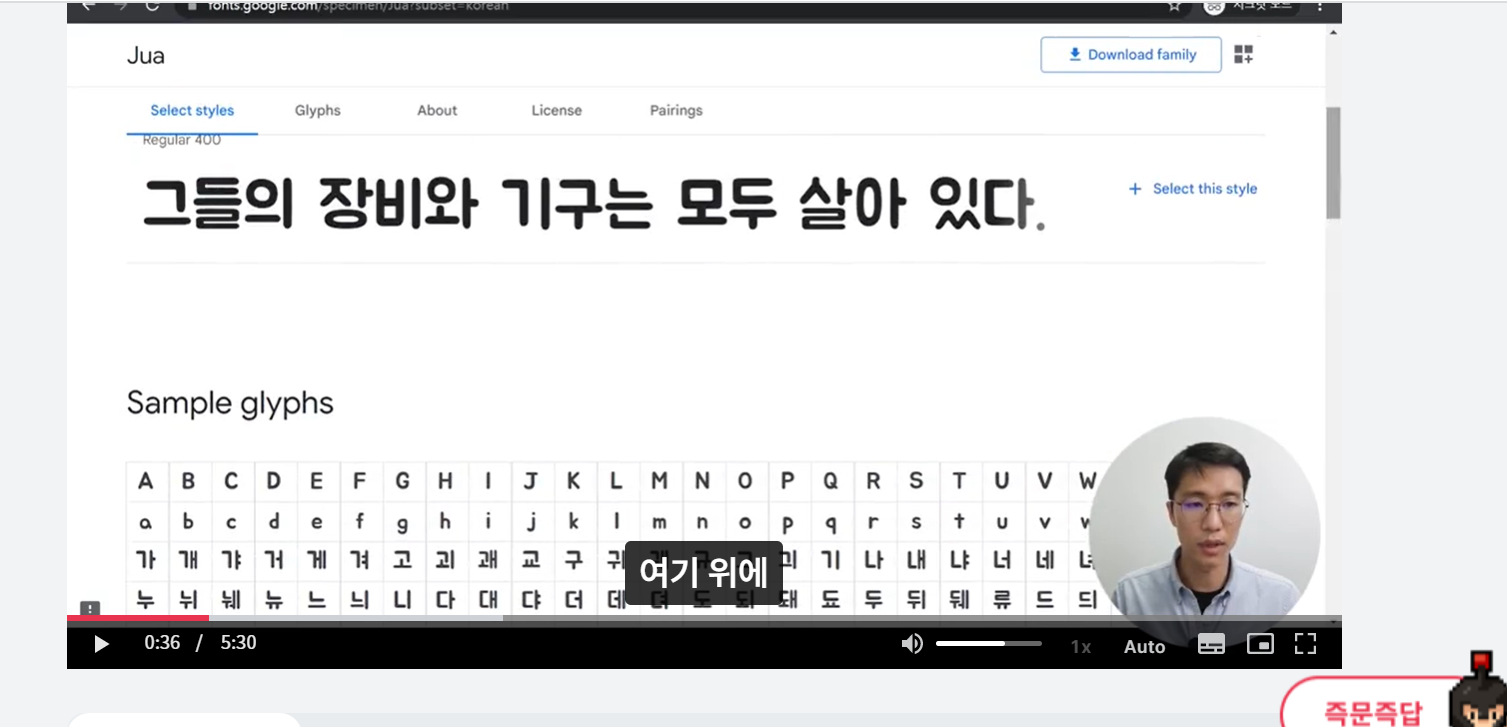Screen dimensions: 1507x727
Task: Click the Sample glyphs heading
Action: 230,404
